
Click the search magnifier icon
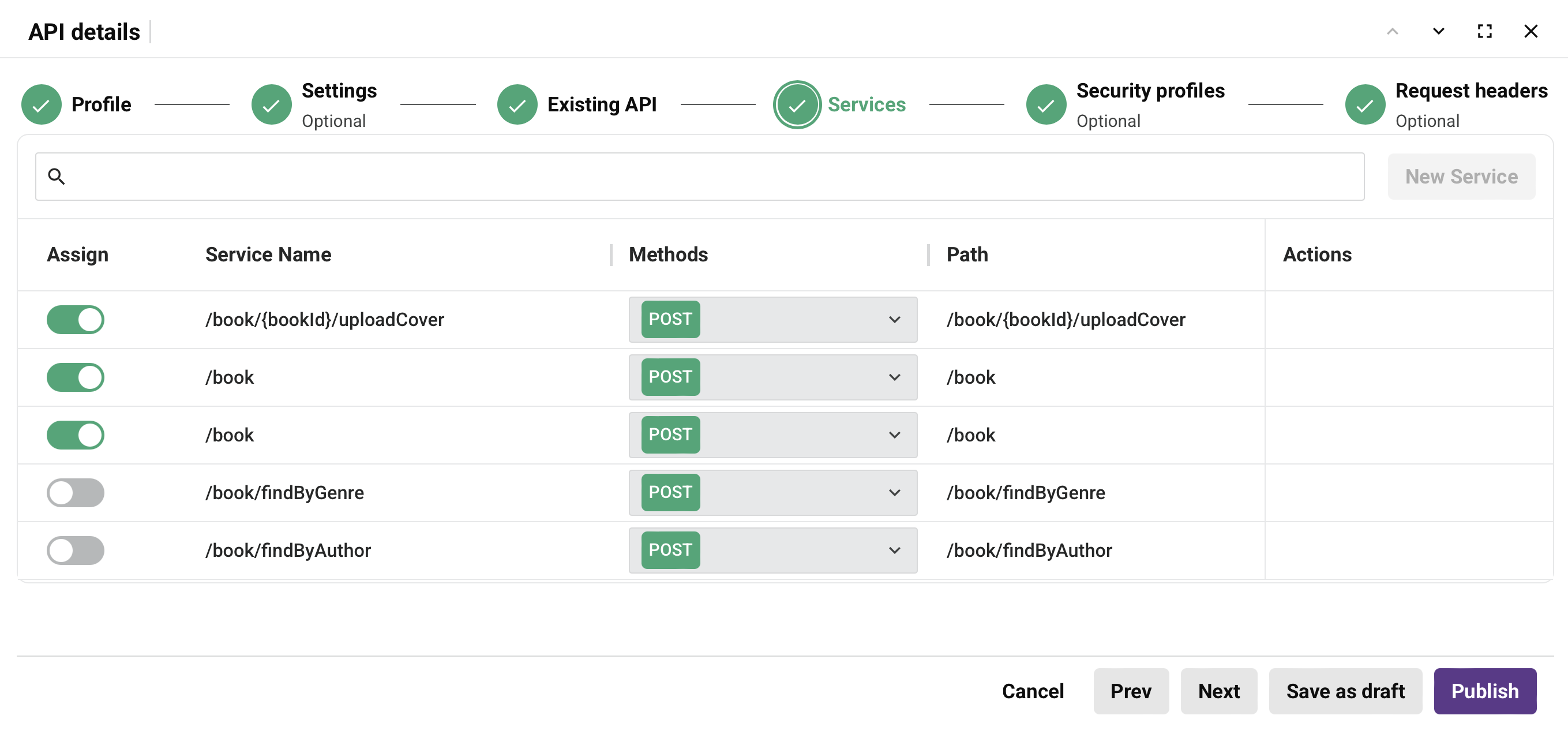tap(57, 176)
